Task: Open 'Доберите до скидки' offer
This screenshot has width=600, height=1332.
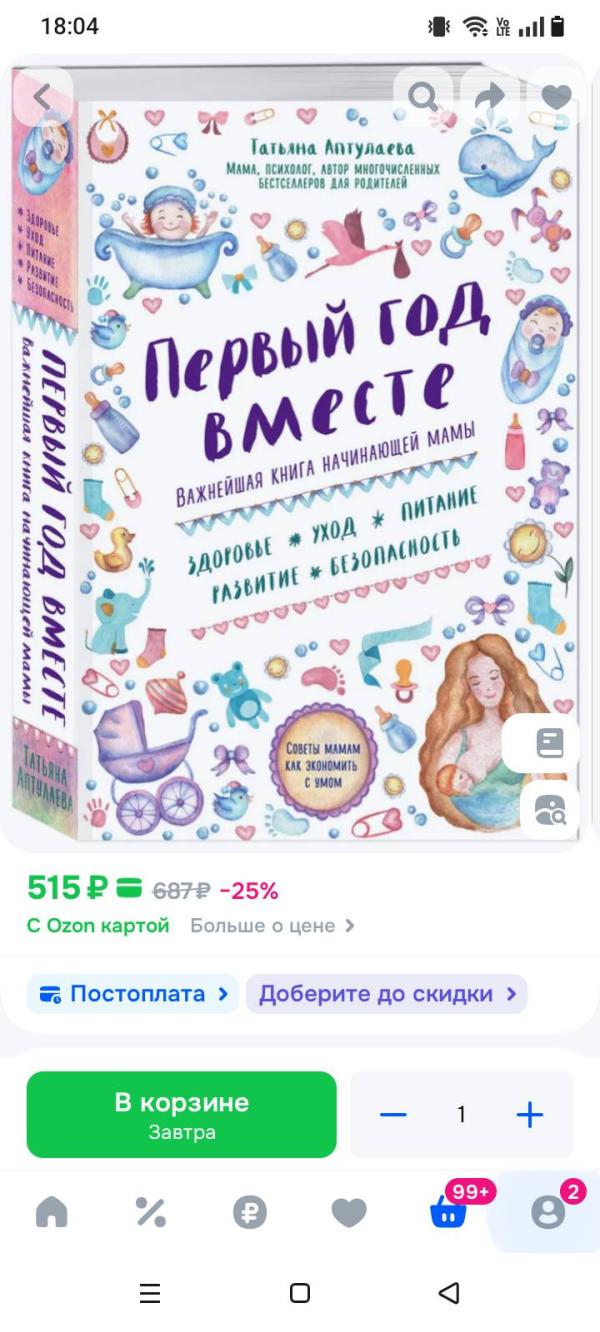Action: (386, 994)
